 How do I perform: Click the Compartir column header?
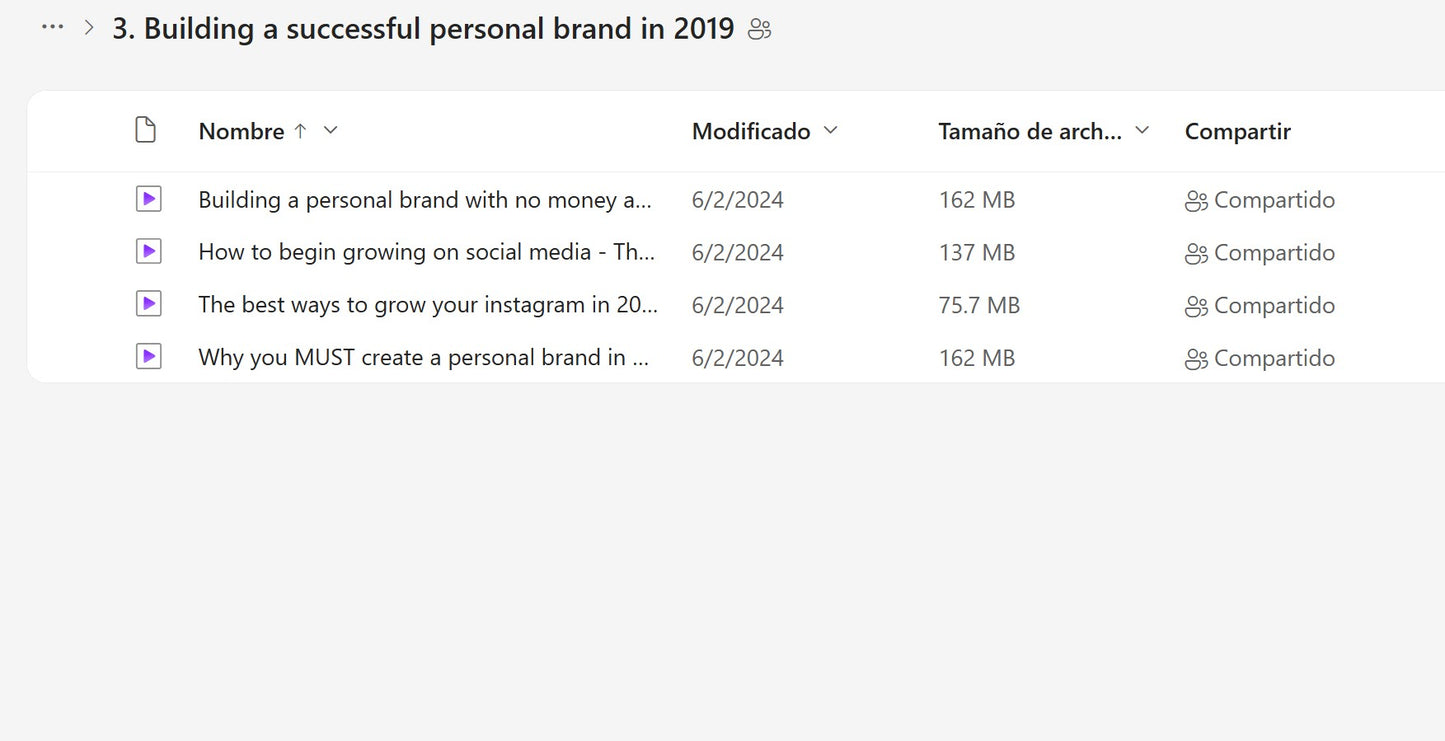[x=1237, y=131]
